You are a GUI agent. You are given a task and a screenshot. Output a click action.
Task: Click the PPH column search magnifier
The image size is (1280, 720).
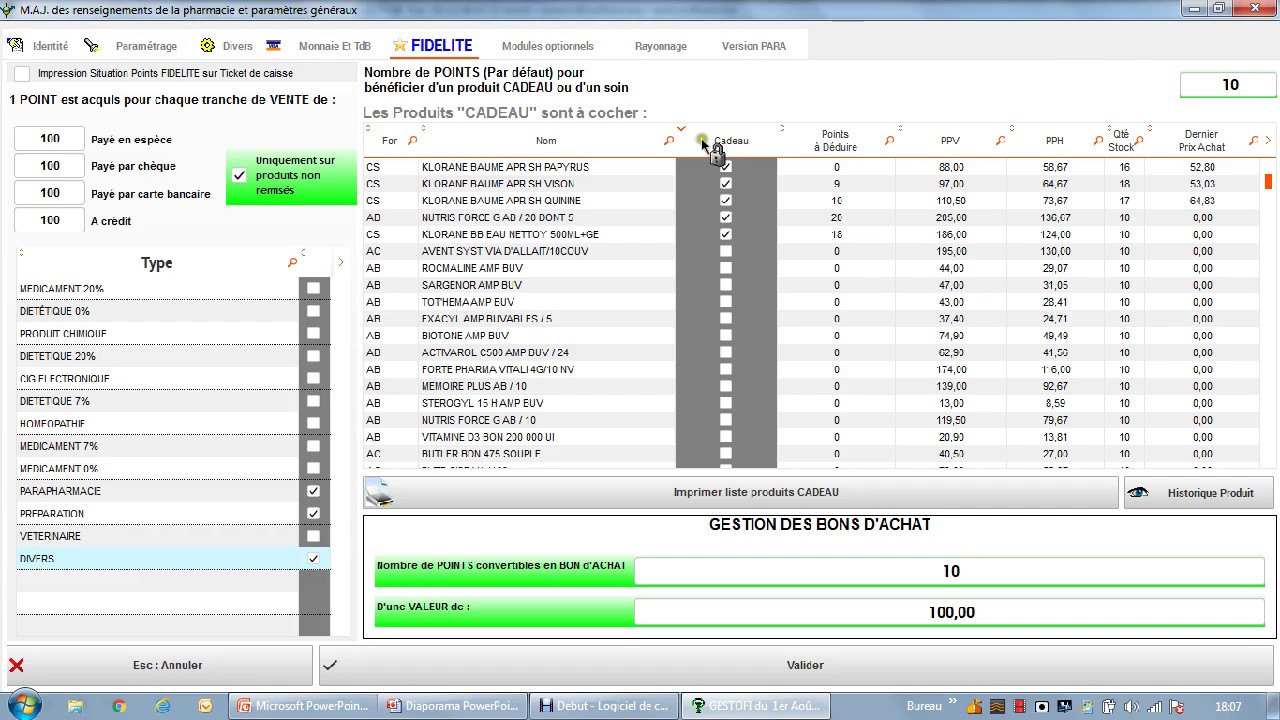coord(1098,141)
